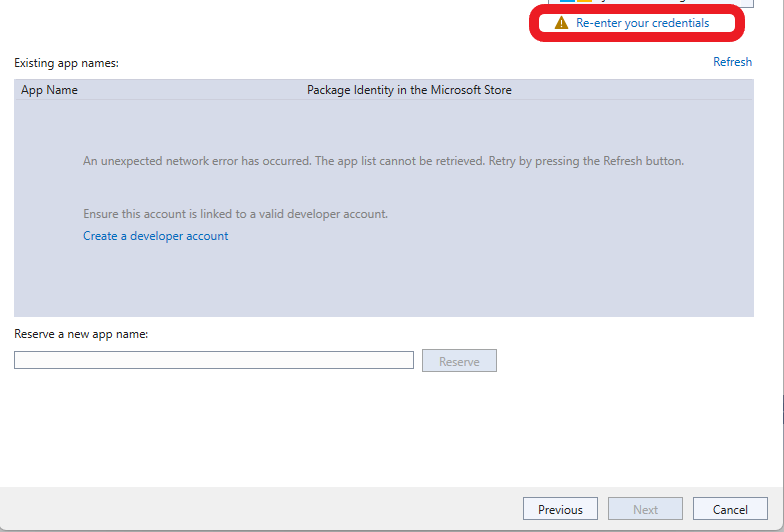Focus the Reserve a new app name field
784x532 pixels.
213,360
